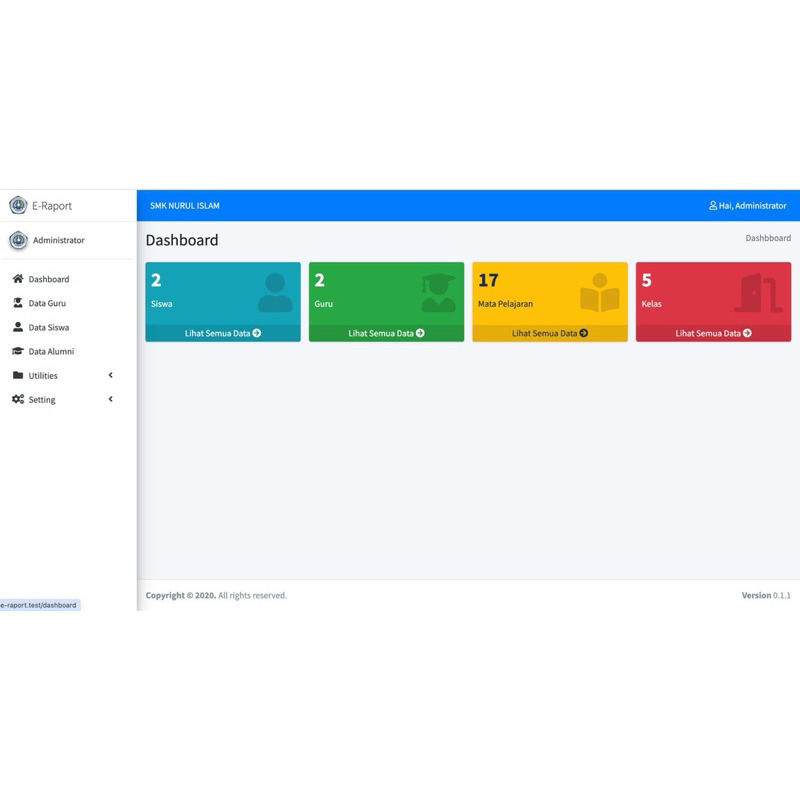Click the Dashboard home icon
This screenshot has height=800, width=800.
(x=18, y=279)
